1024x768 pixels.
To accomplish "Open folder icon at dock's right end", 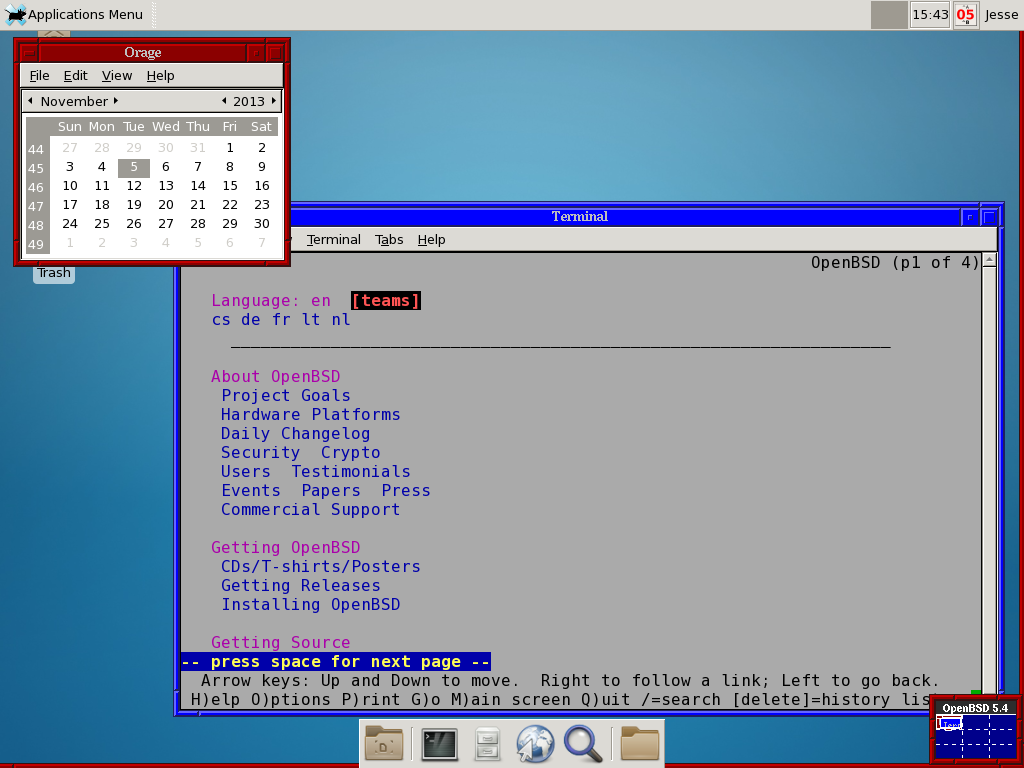I will tap(640, 743).
